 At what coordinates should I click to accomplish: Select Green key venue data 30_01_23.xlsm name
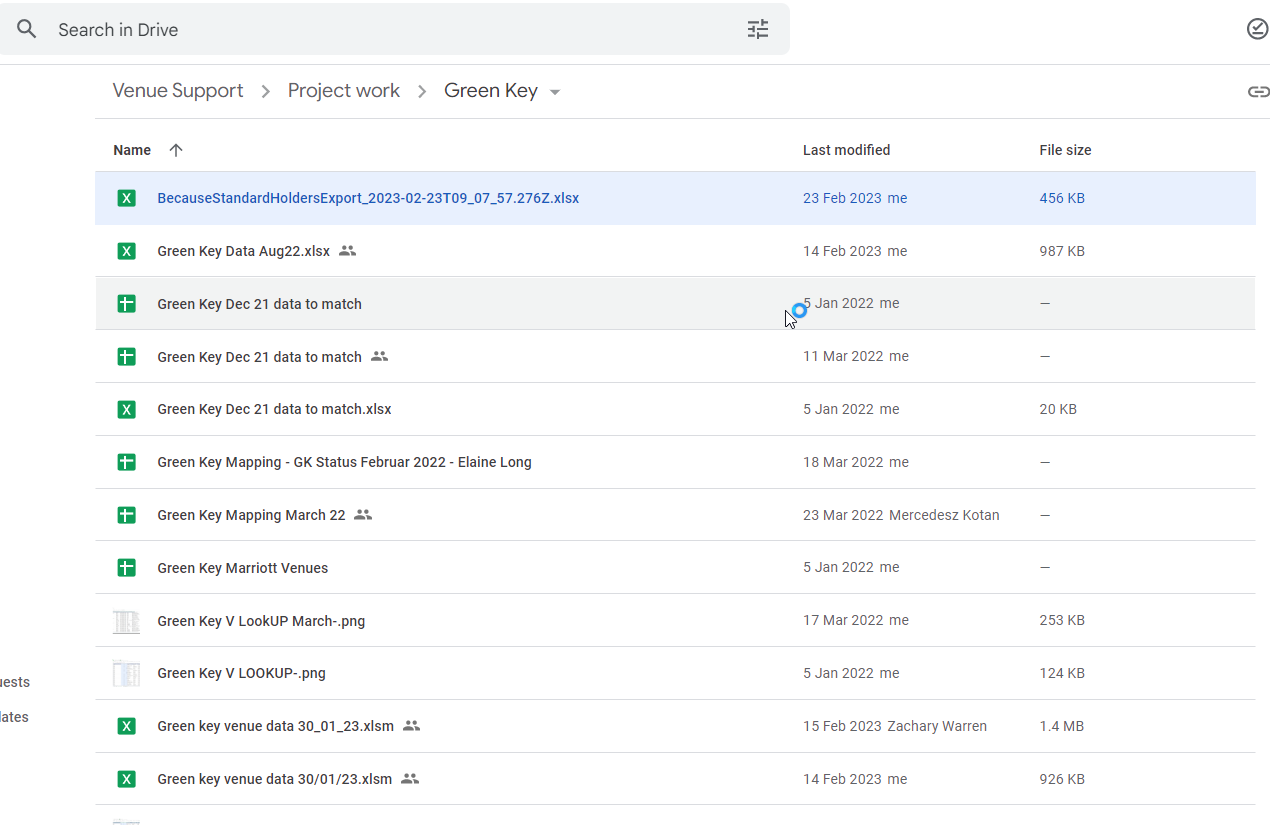tap(275, 726)
